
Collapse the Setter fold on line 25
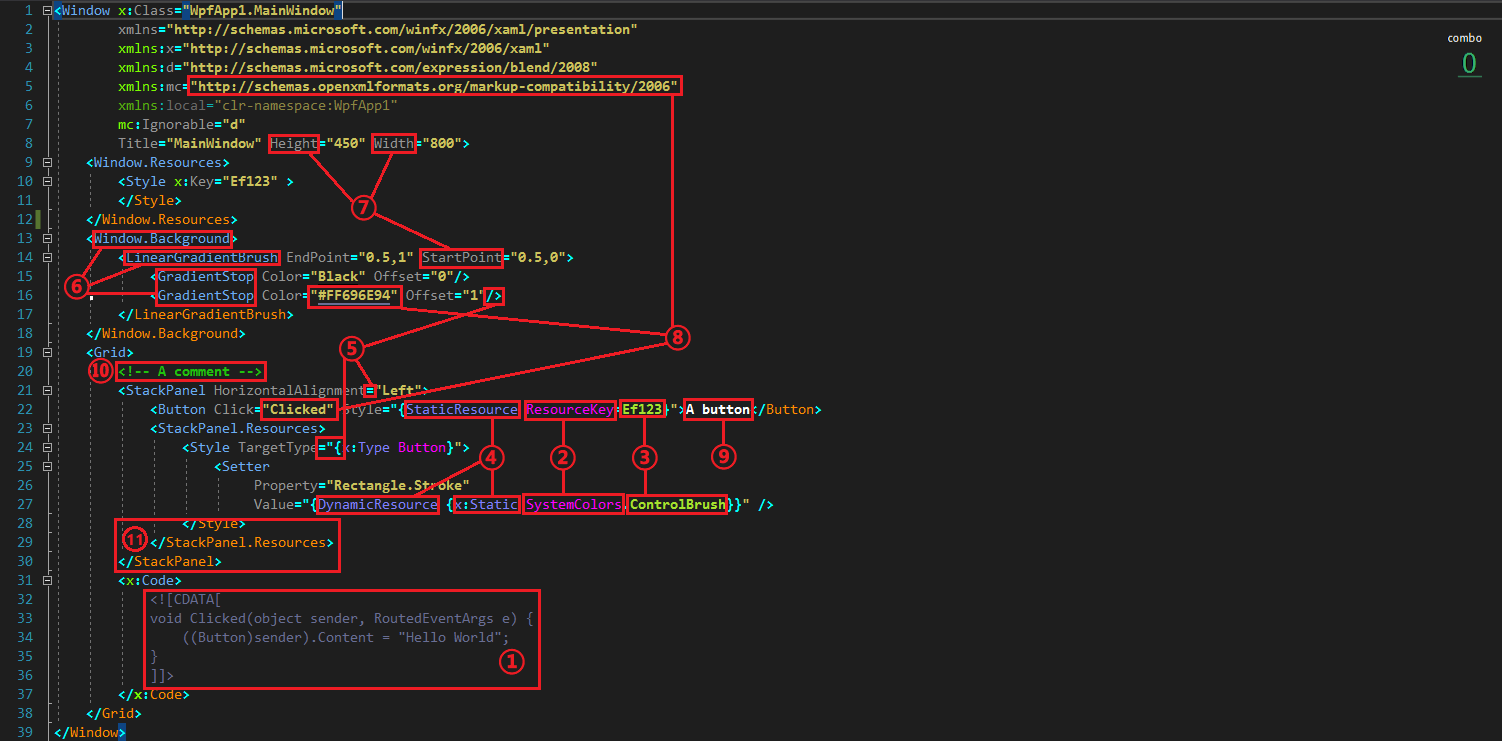click(46, 466)
